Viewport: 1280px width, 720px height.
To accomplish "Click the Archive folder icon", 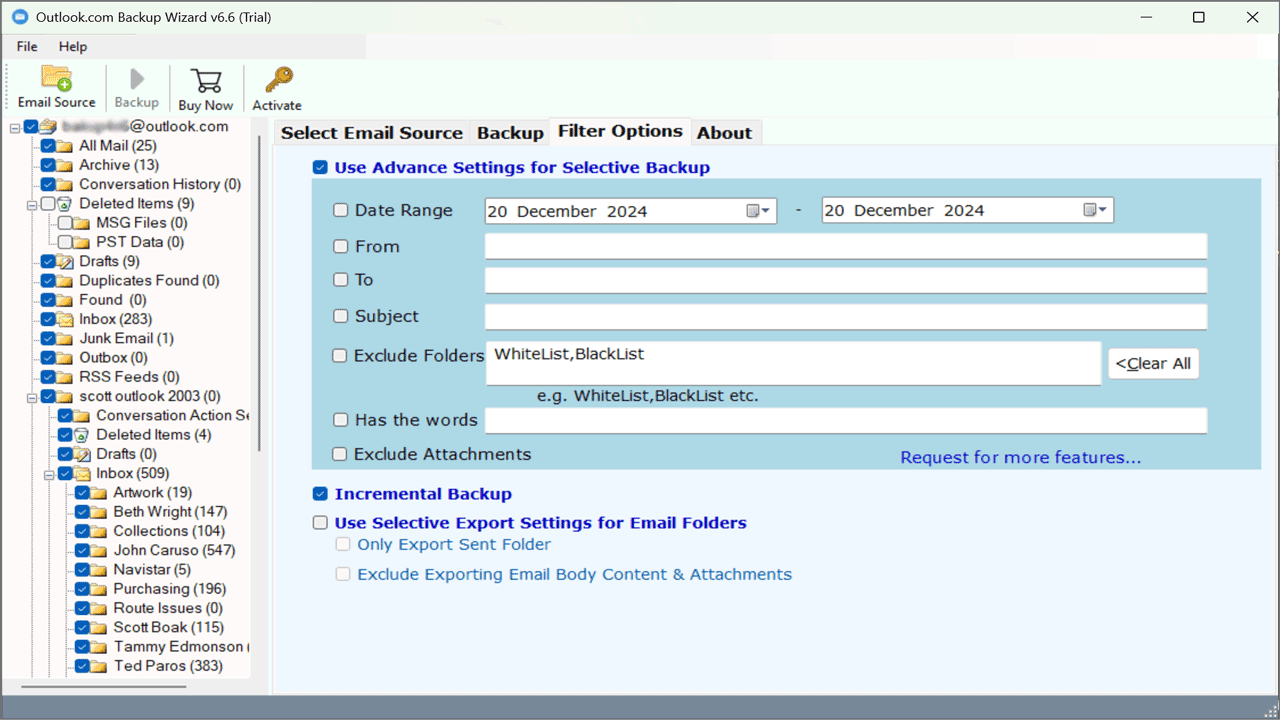I will click(x=64, y=165).
